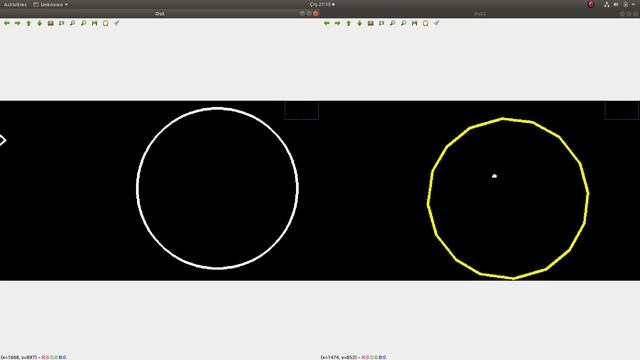Image resolution: width=640 pixels, height=360 pixels.
Task: Pan right in the Out window
Action: coord(18,23)
